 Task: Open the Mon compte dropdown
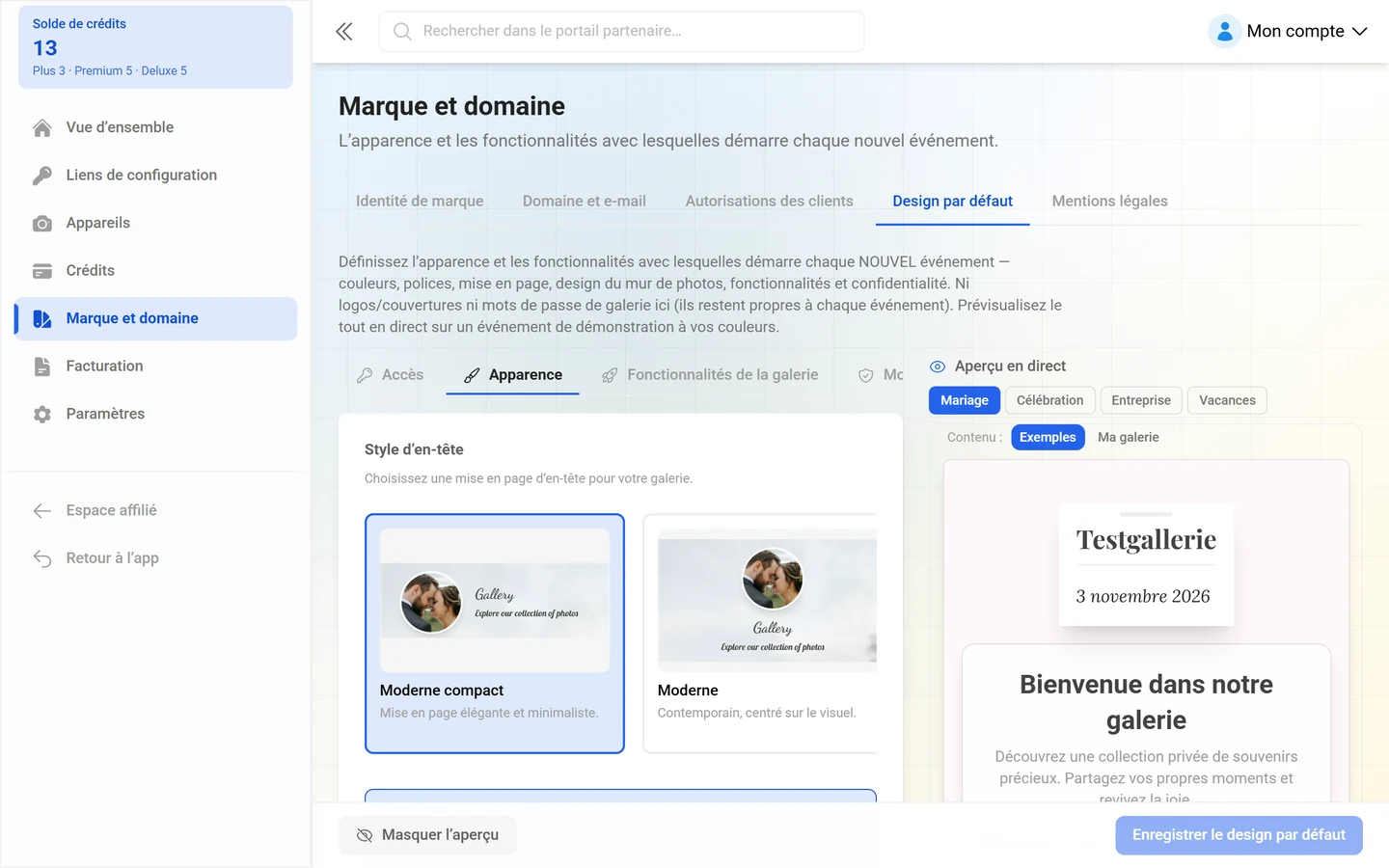click(1289, 32)
